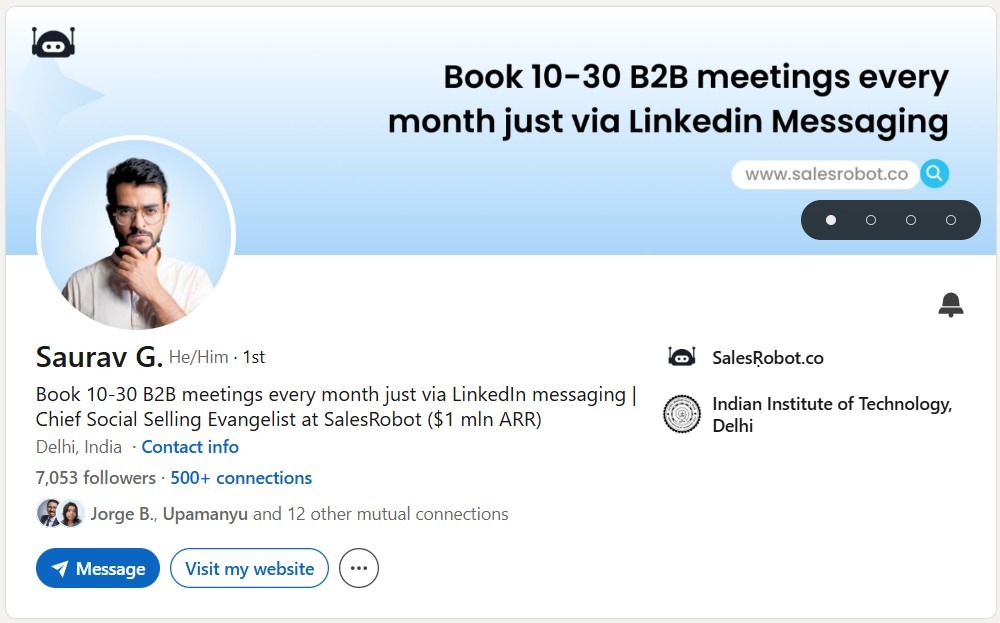Click the search magnifier next to www.salesrobot.co

pos(934,174)
